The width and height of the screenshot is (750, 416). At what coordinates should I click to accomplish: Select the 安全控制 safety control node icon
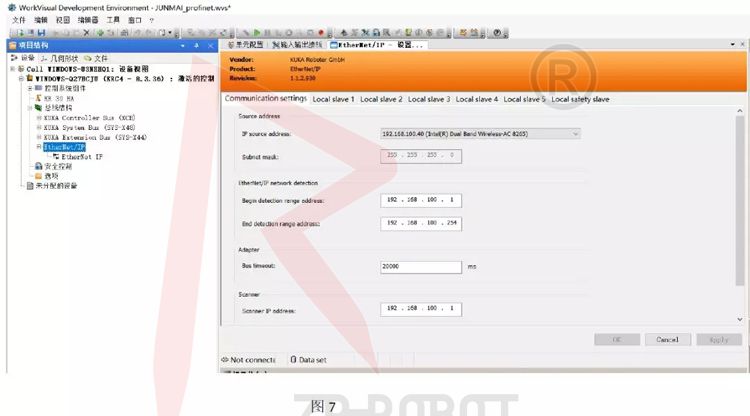[39, 166]
